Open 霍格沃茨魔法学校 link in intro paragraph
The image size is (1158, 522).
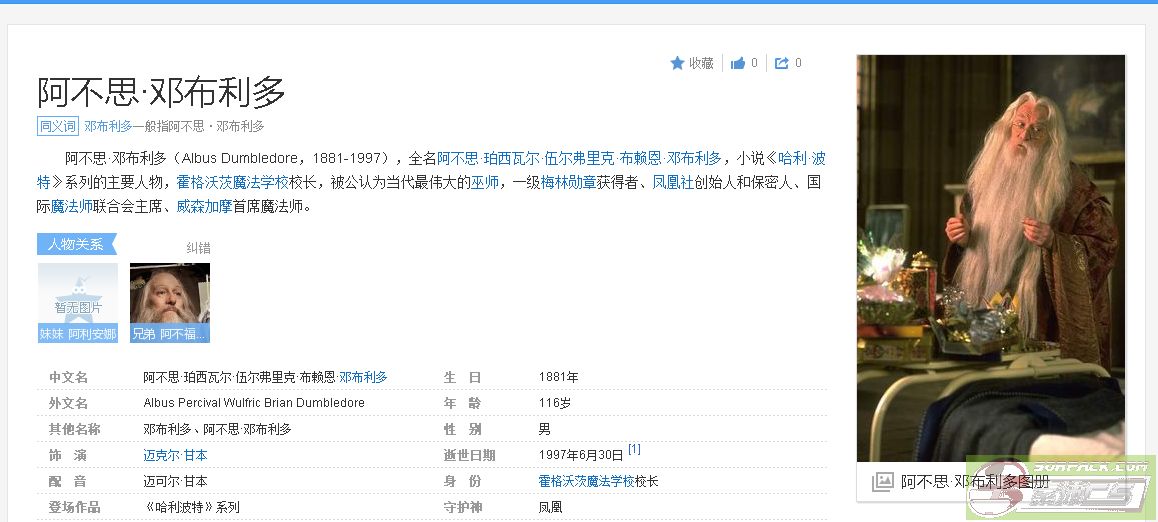[x=232, y=182]
